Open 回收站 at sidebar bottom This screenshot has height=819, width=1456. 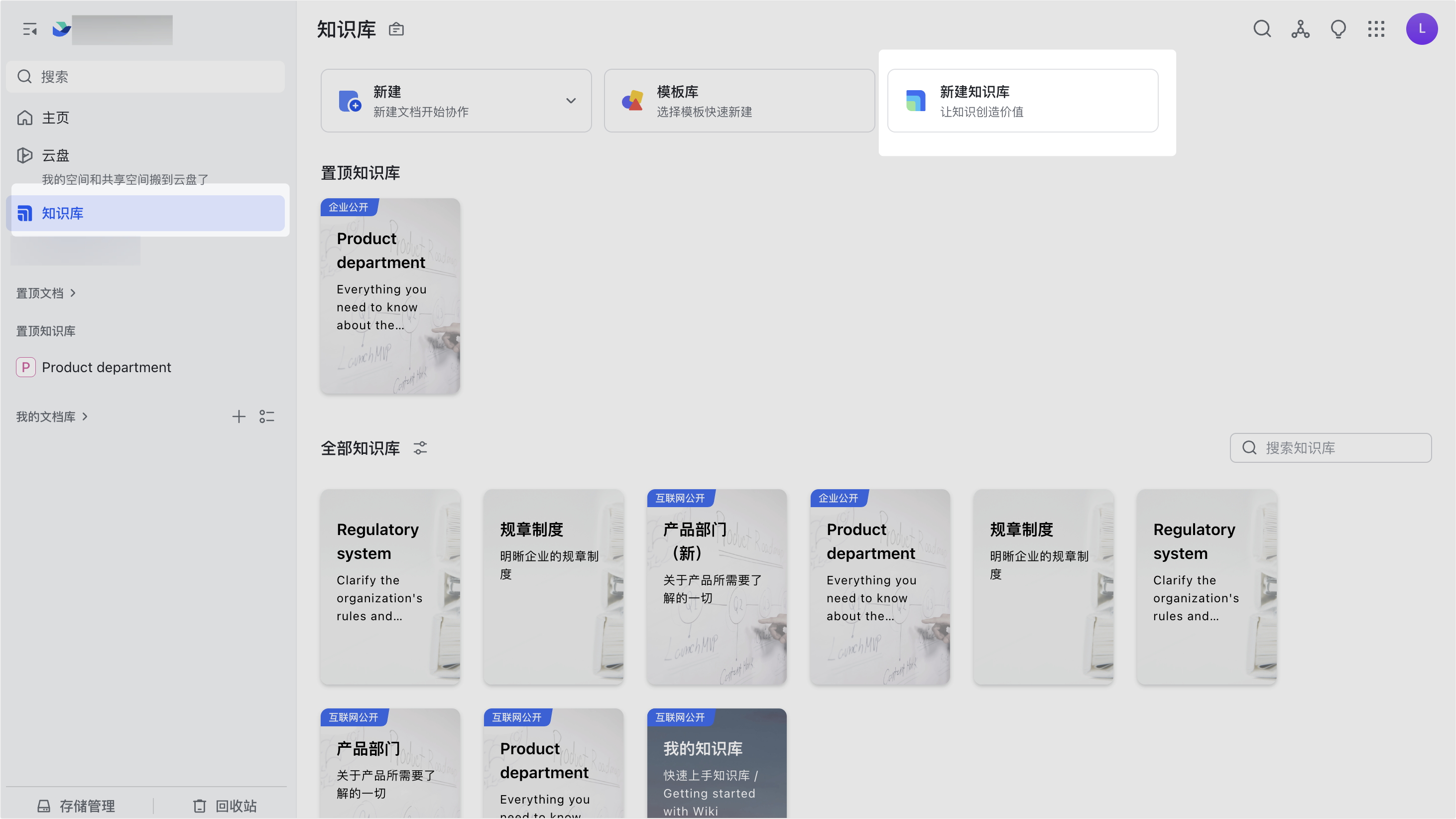point(226,806)
